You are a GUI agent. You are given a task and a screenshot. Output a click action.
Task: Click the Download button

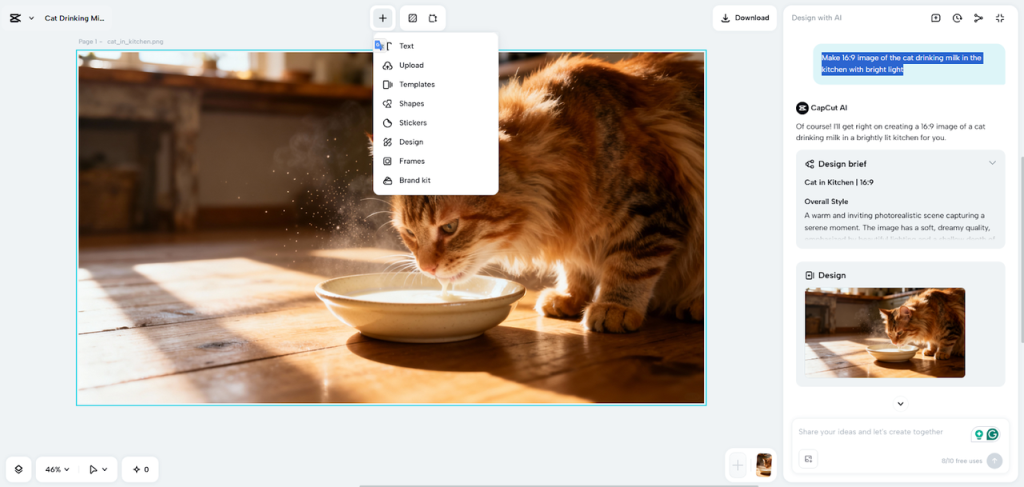pyautogui.click(x=745, y=18)
